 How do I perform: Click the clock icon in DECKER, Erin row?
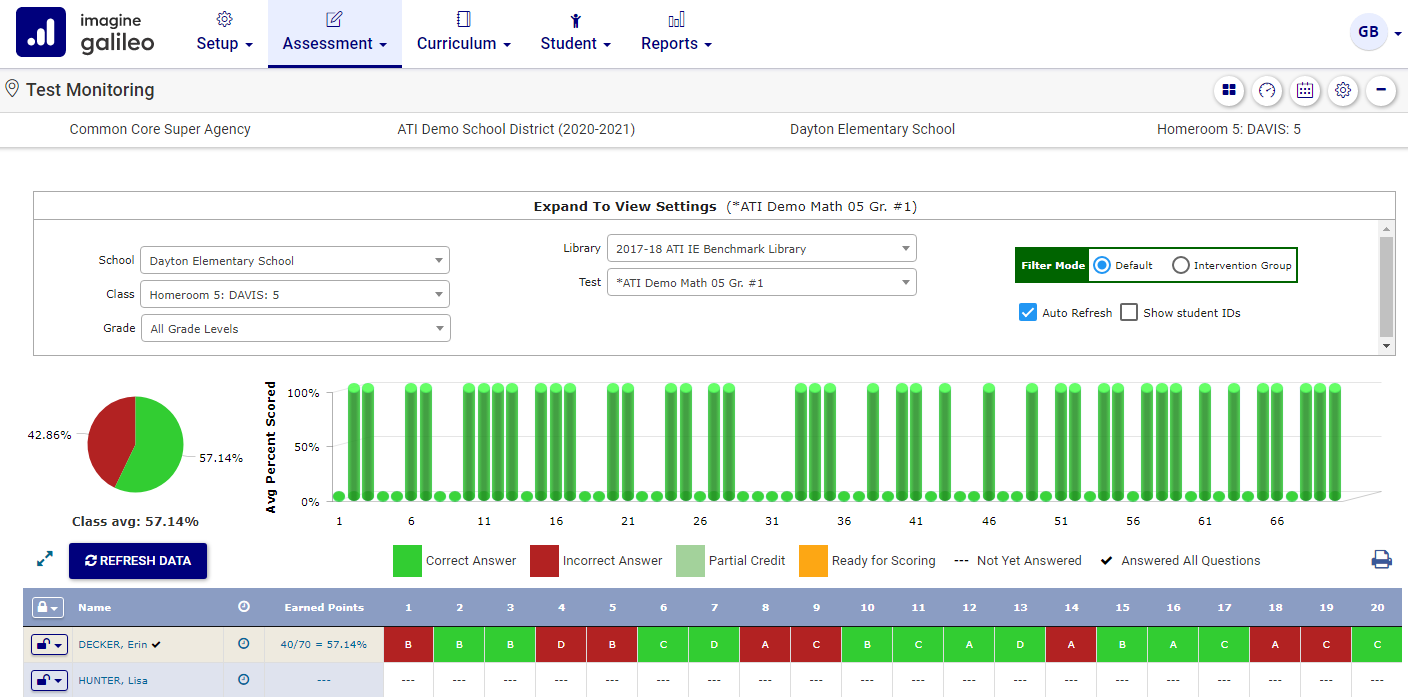click(243, 644)
